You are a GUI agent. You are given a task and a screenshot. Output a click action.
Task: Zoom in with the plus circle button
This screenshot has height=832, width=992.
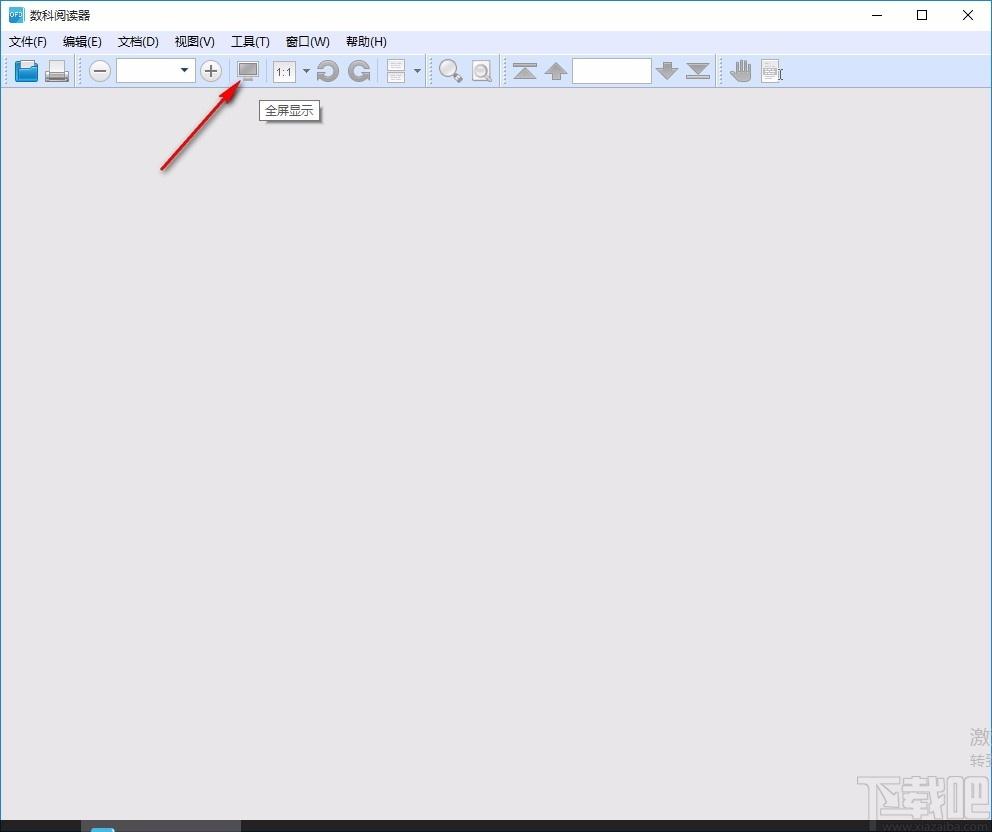211,71
